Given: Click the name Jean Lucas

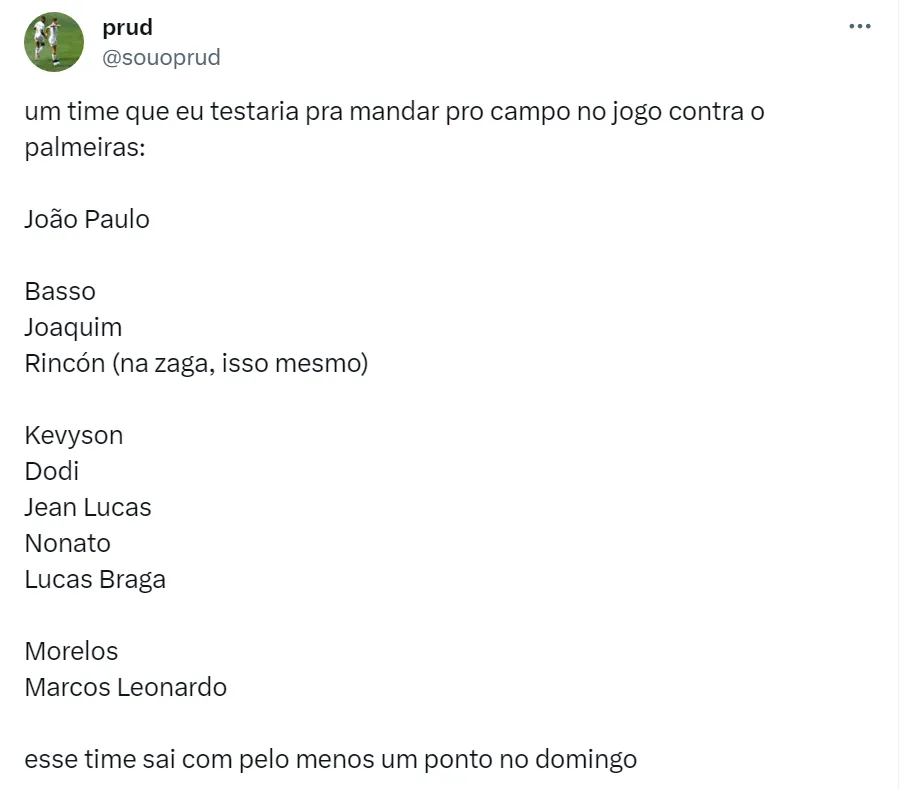Looking at the screenshot, I should tap(88, 507).
